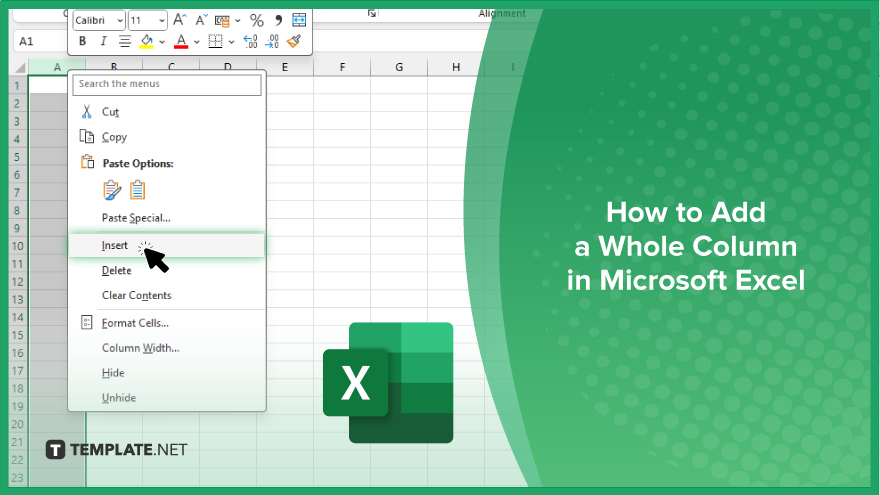Decrease font size with small A
The width and height of the screenshot is (880, 495).
201,20
